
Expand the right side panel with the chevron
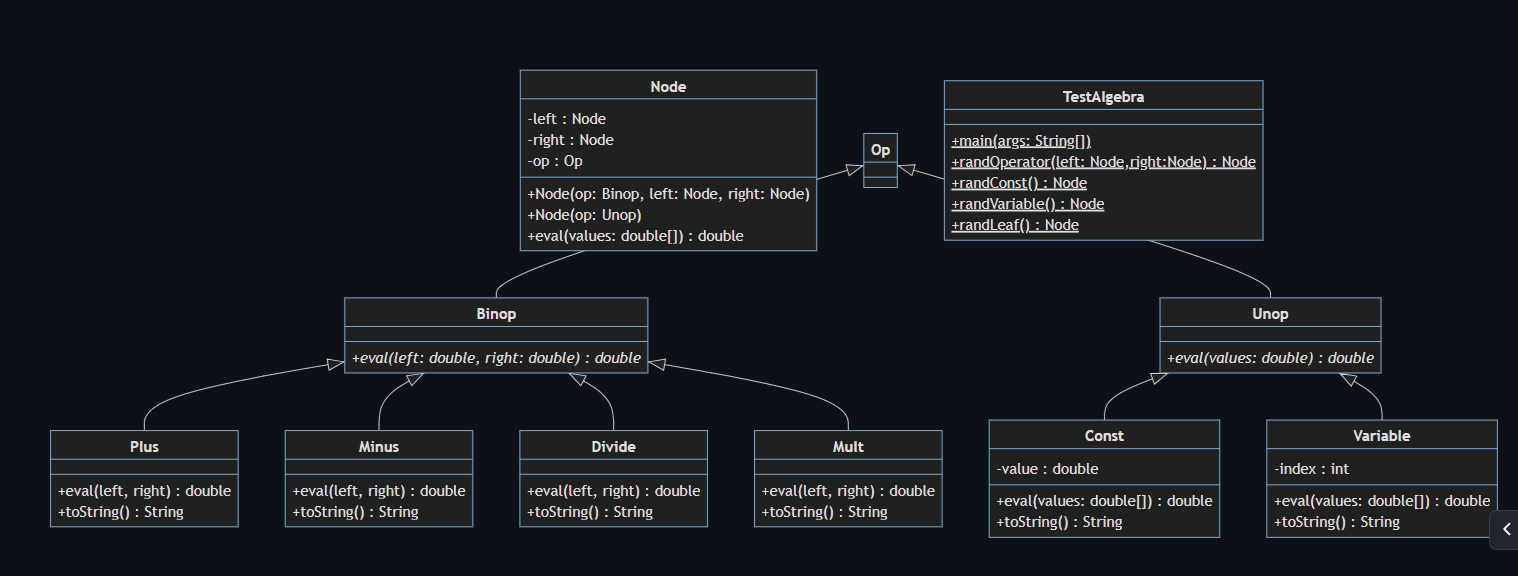1508,530
